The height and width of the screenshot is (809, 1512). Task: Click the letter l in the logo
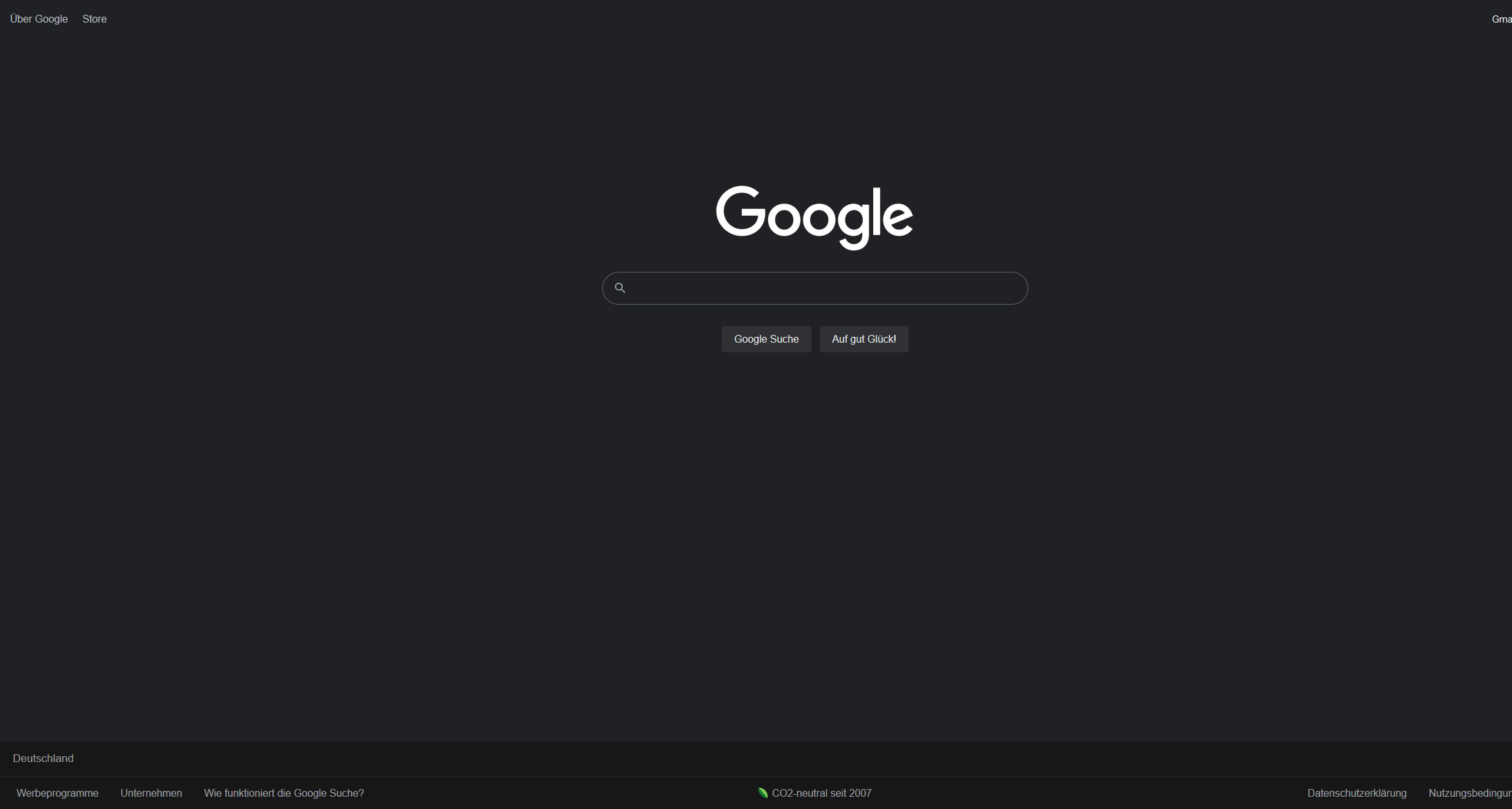coord(877,211)
